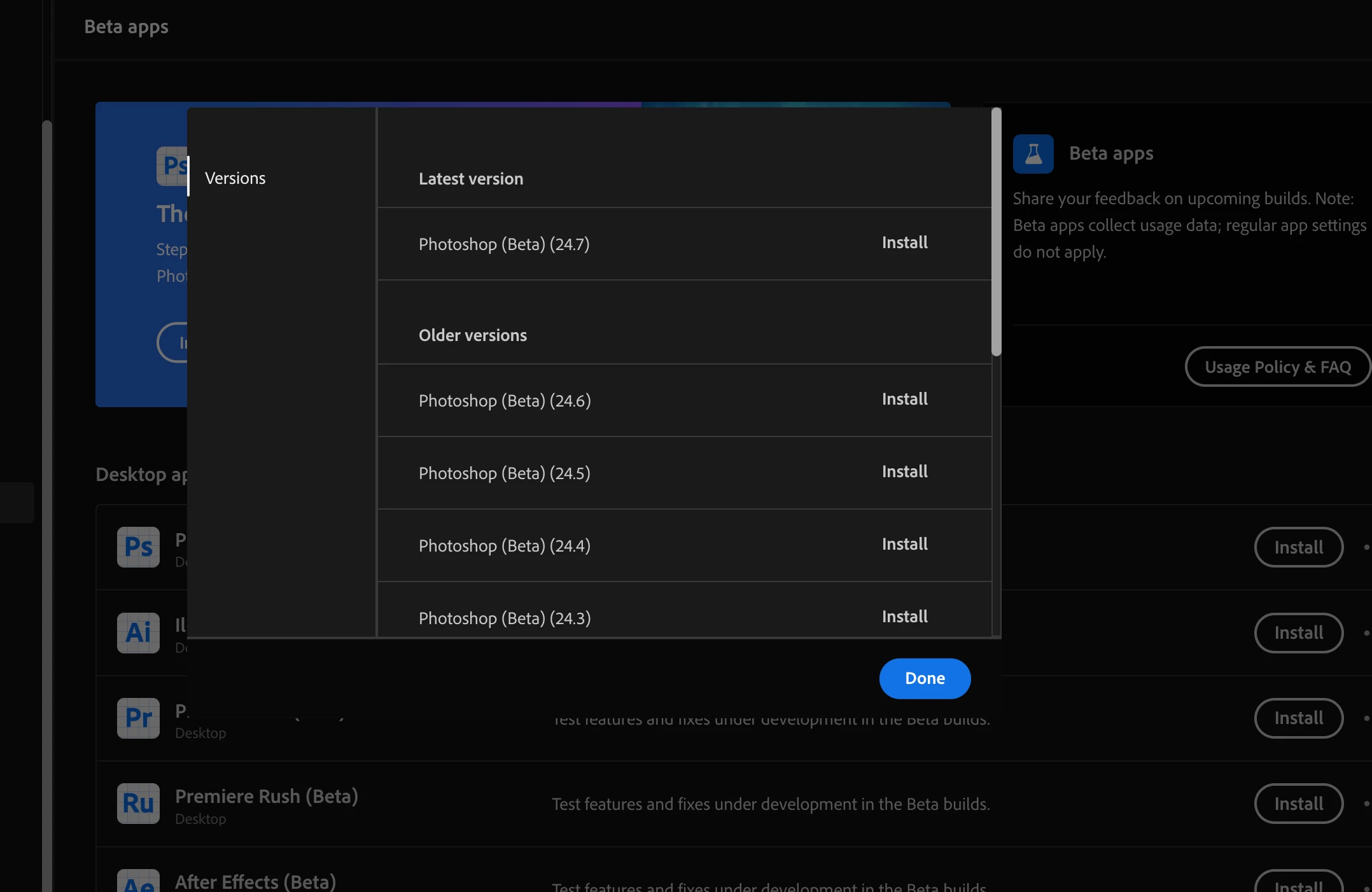1372x892 pixels.
Task: Click the Ps icon on banner
Action: pos(172,166)
